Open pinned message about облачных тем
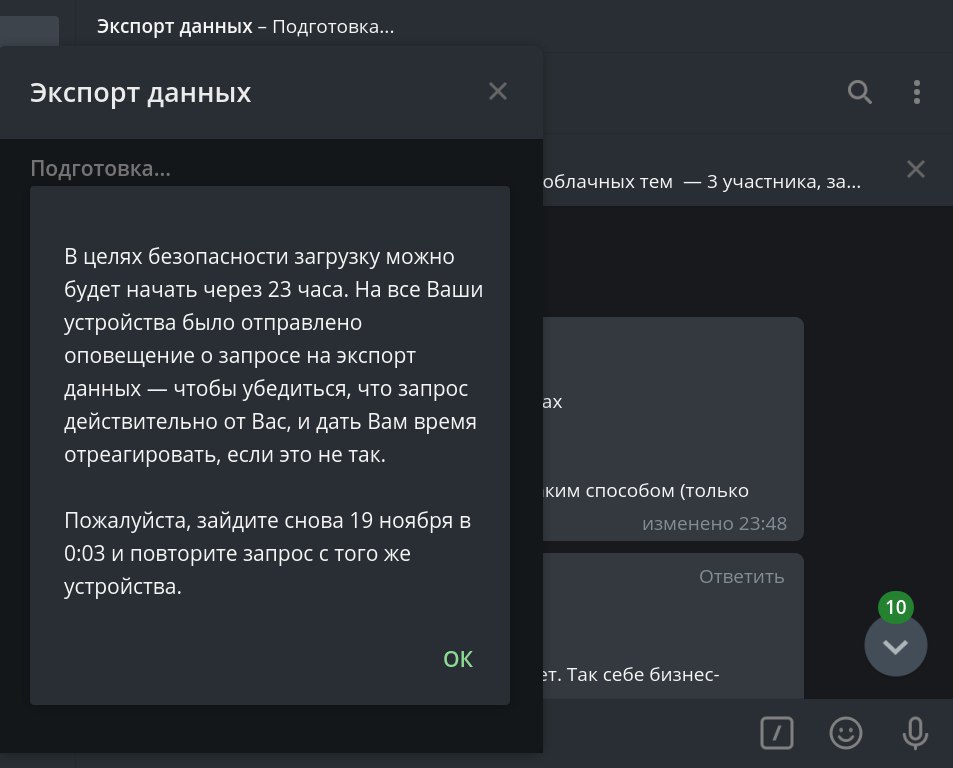Screen dimensions: 953x768 click(701, 182)
